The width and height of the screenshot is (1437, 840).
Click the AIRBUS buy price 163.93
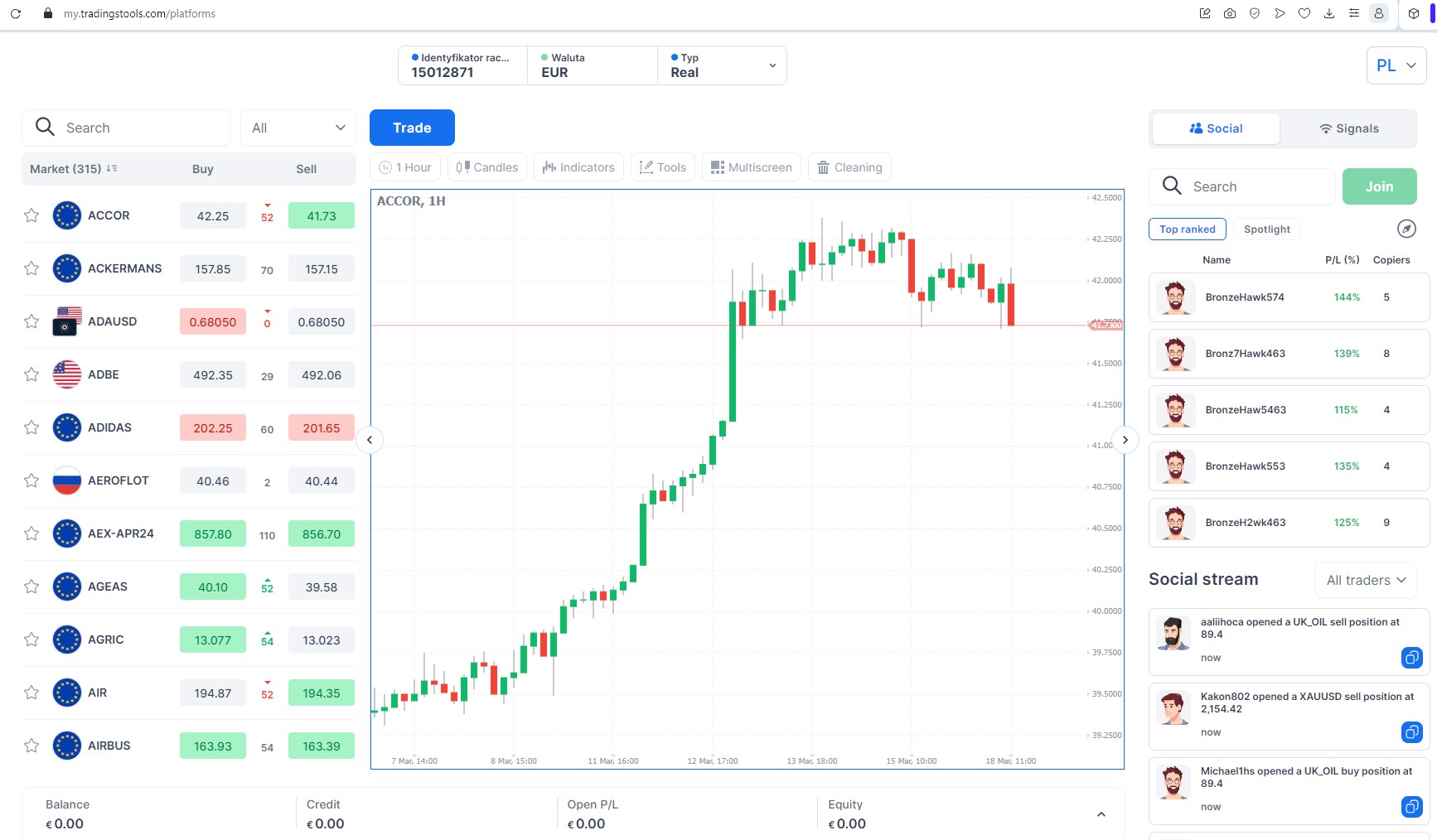pyautogui.click(x=213, y=746)
